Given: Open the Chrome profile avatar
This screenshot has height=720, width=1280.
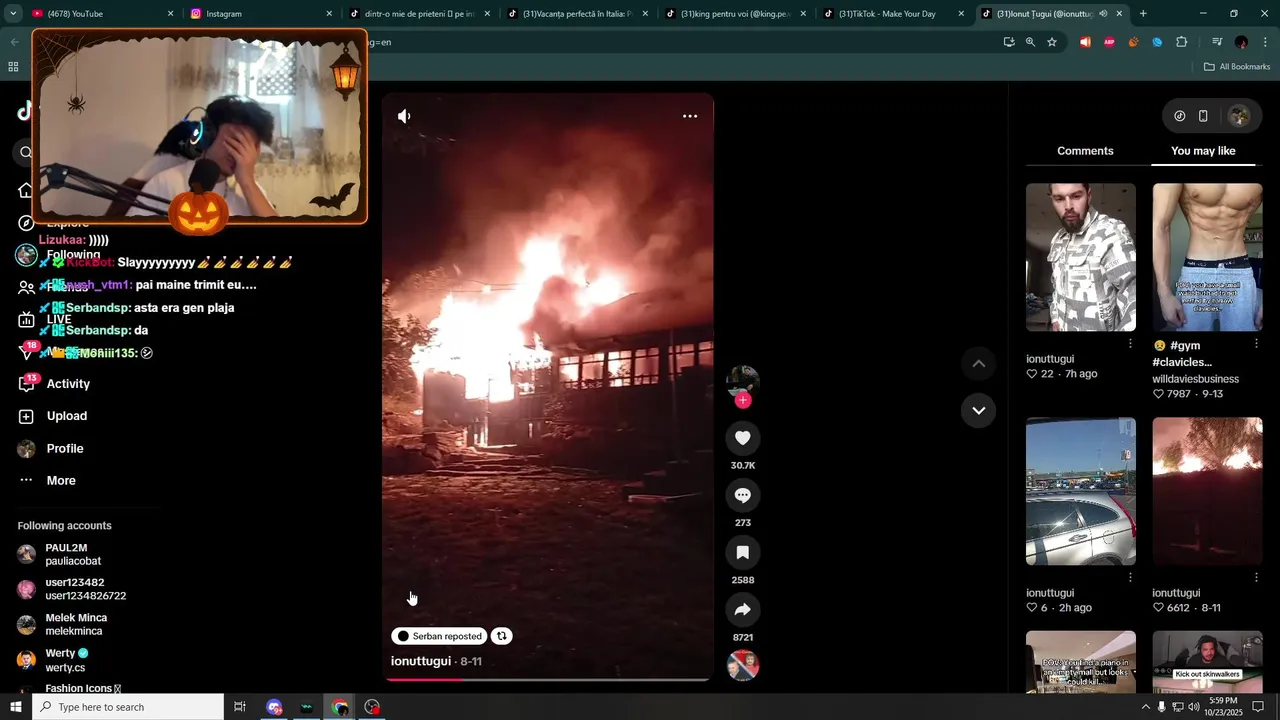Looking at the screenshot, I should coord(1241,42).
